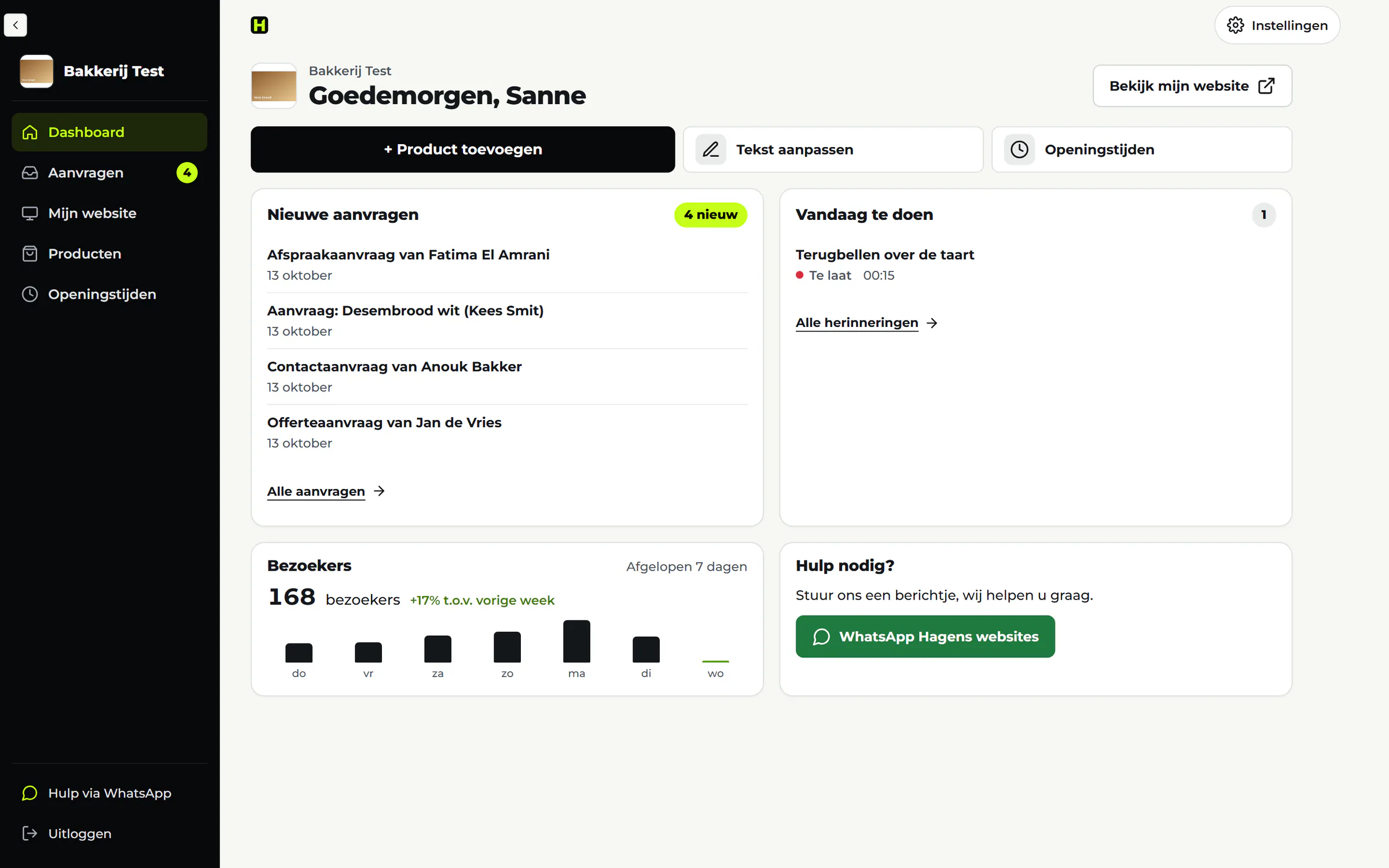Open Contactaanvraag van Anouk Bakker
Viewport: 1389px width, 868px height.
[x=507, y=377]
